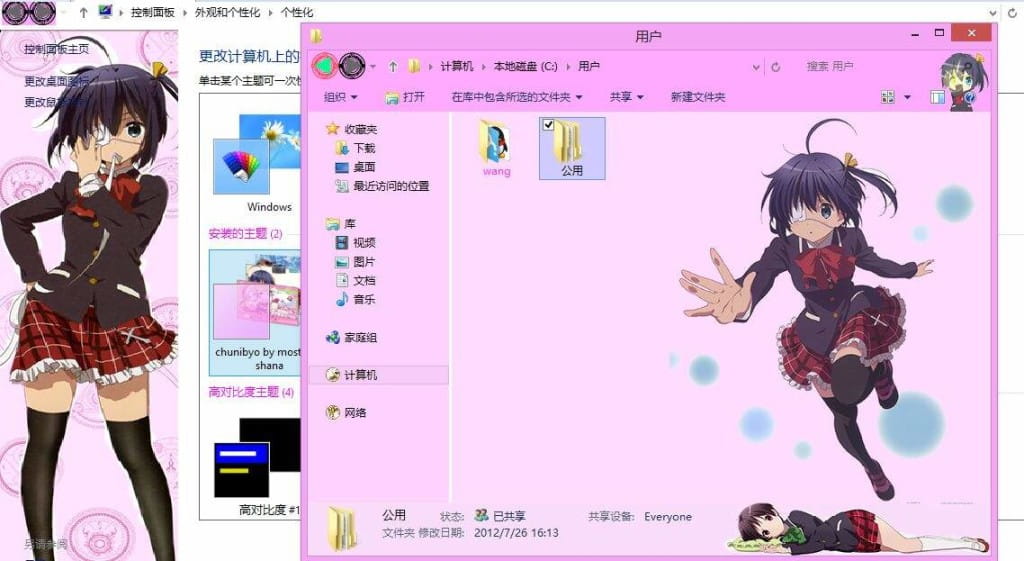Click Control Panel up arrow button

[84, 12]
